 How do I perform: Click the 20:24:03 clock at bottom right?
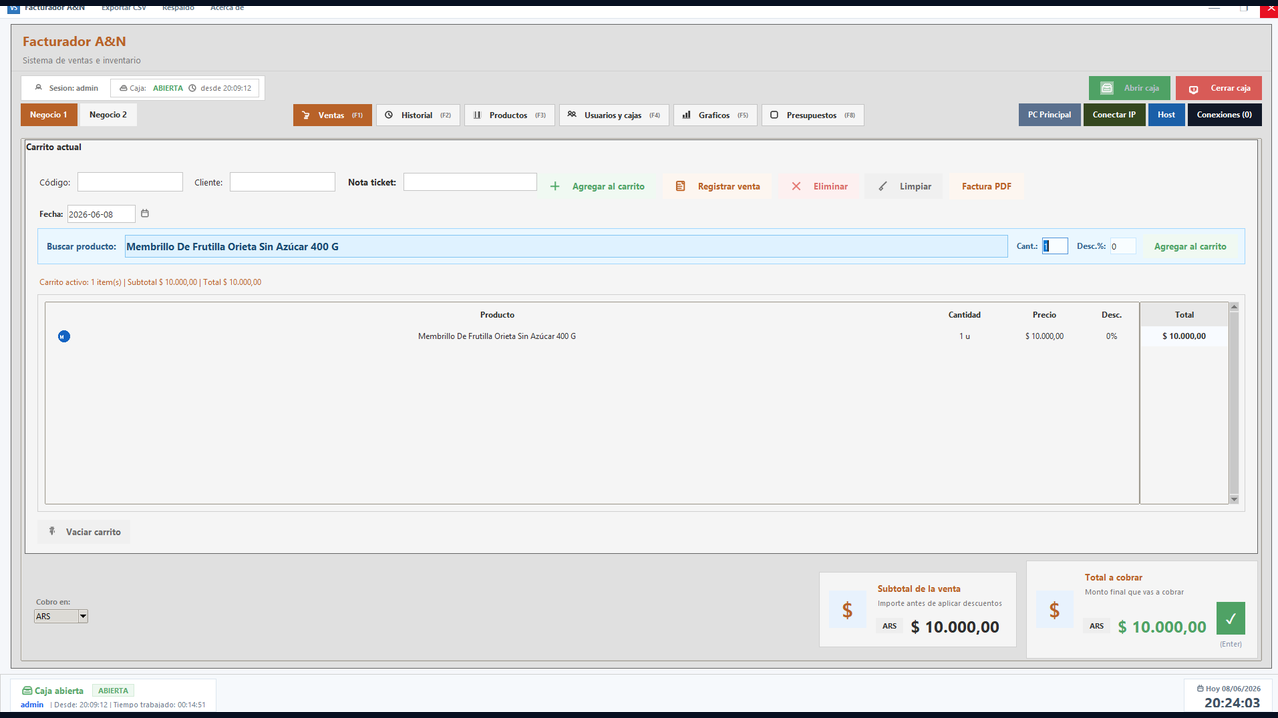1231,703
